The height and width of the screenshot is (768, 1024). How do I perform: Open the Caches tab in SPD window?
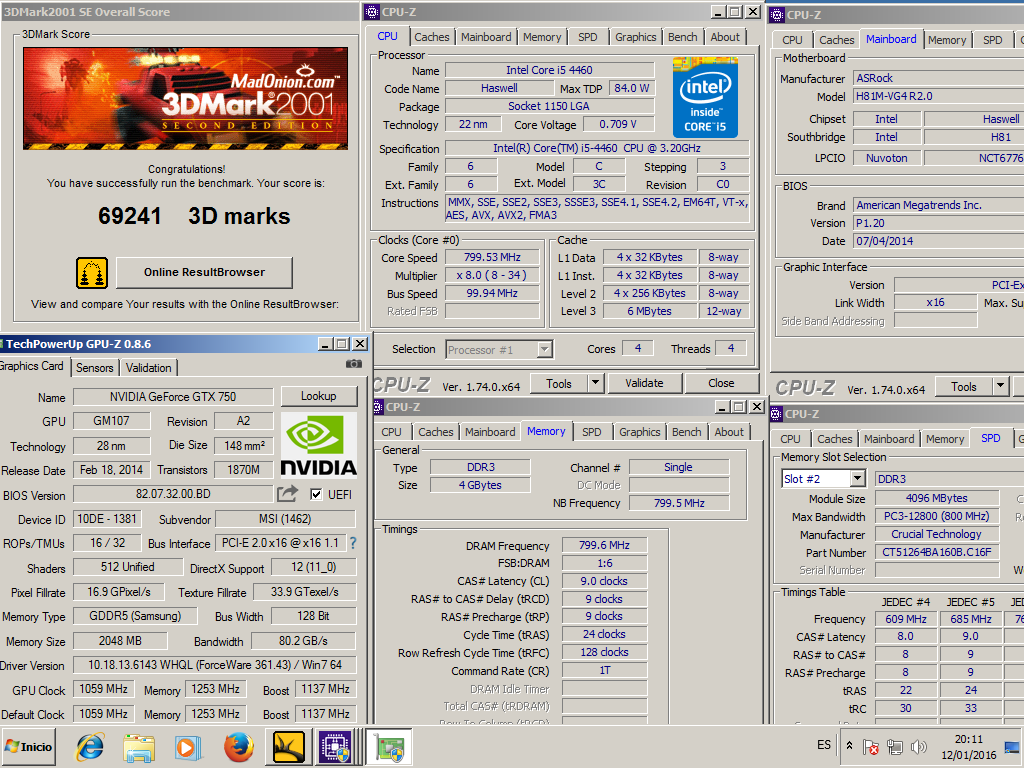tap(835, 439)
